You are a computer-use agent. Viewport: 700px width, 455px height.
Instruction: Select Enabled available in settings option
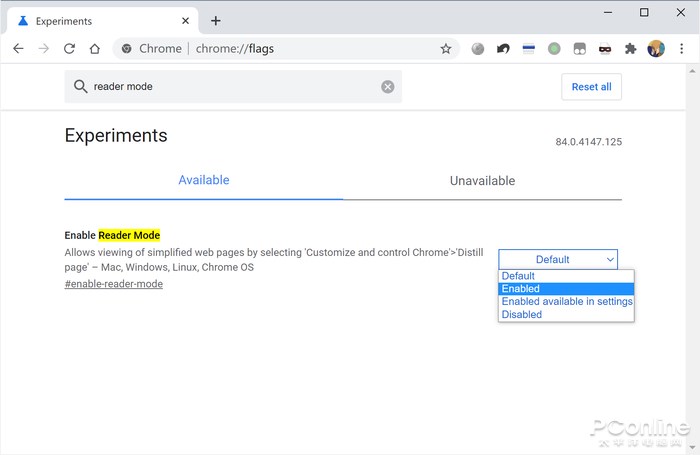click(x=566, y=301)
